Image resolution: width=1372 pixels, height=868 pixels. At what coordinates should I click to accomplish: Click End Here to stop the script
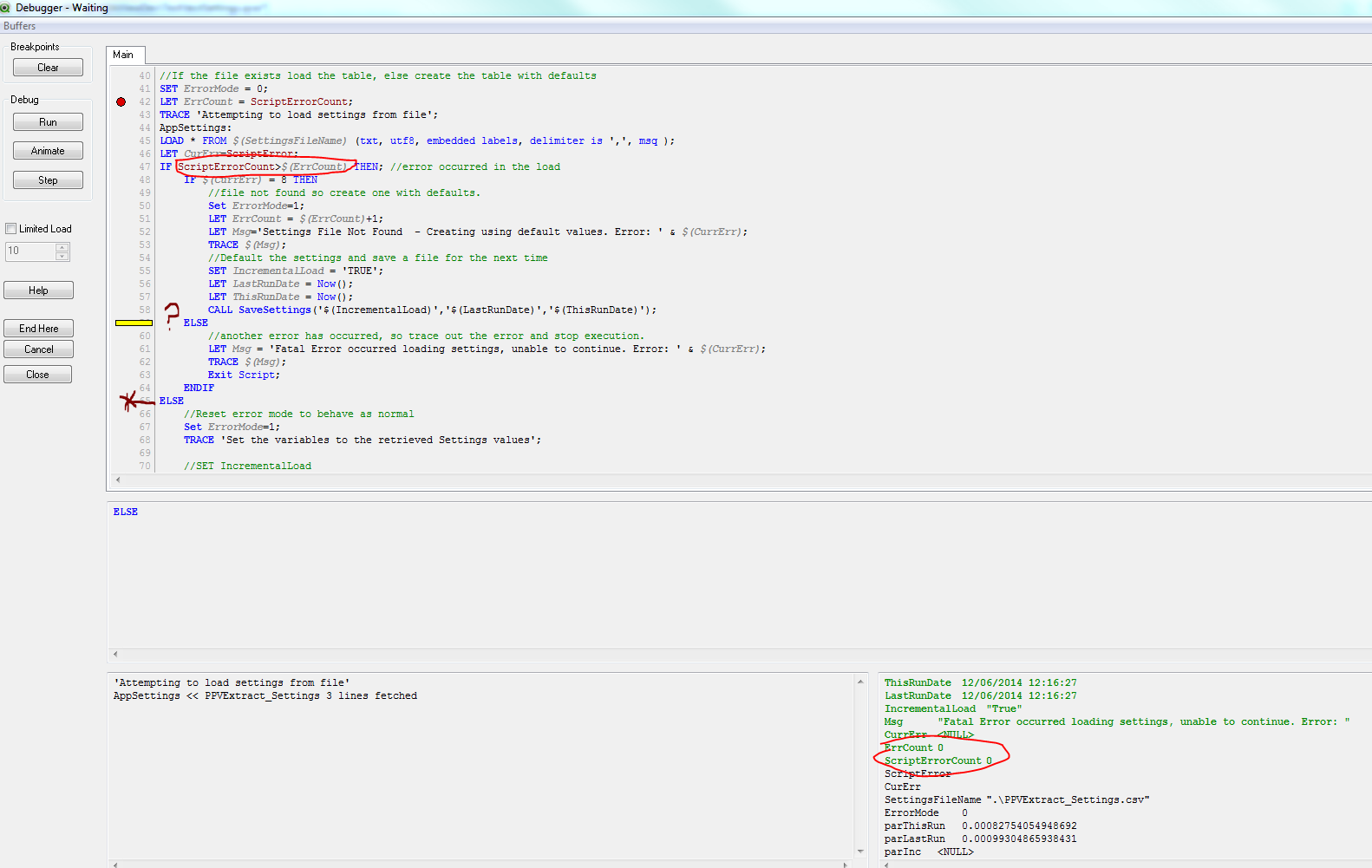[x=38, y=329]
